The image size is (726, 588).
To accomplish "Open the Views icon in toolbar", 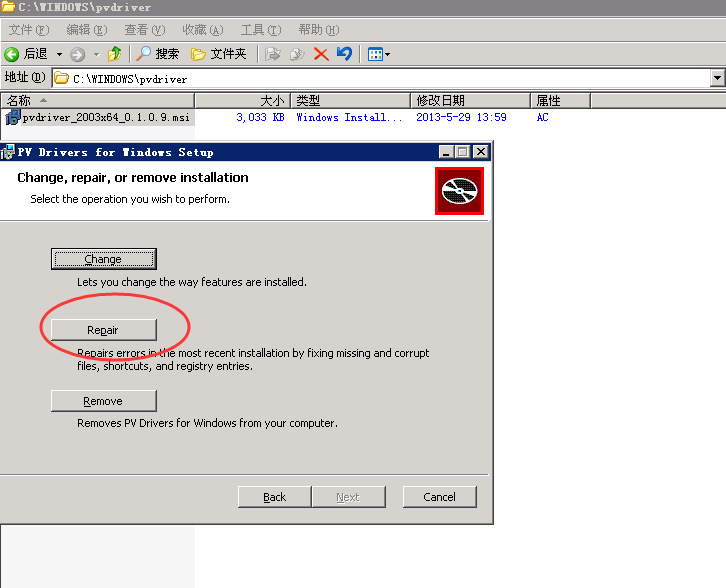I will tap(374, 54).
